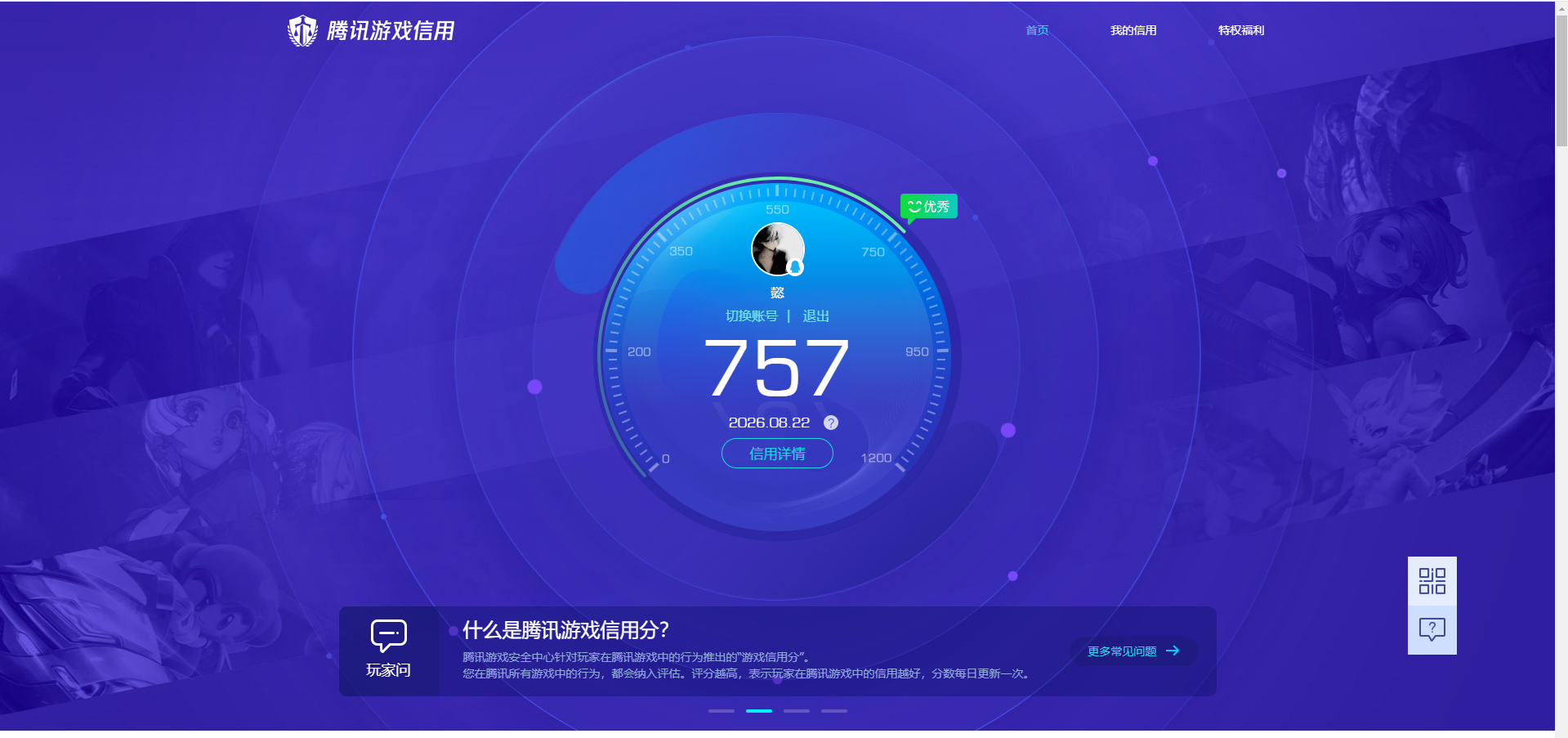1568x738 pixels.
Task: Click the 优秀 rating badge
Action: point(929,207)
